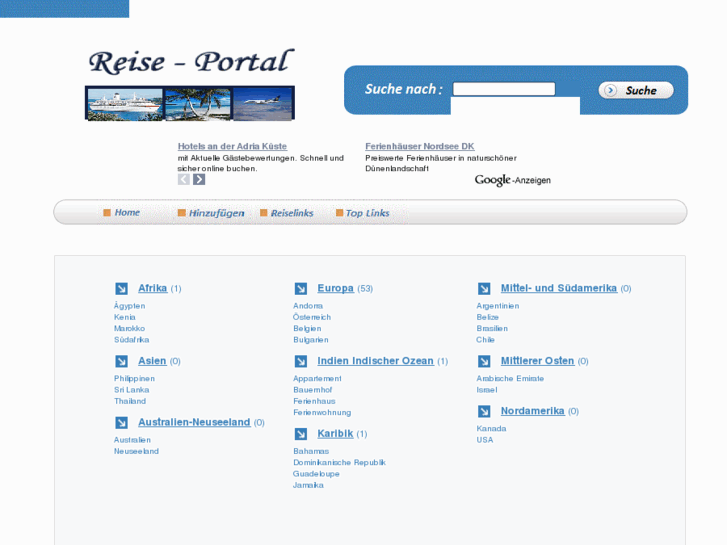Click the Reise-Portal banner image
The image size is (727, 545).
click(190, 84)
